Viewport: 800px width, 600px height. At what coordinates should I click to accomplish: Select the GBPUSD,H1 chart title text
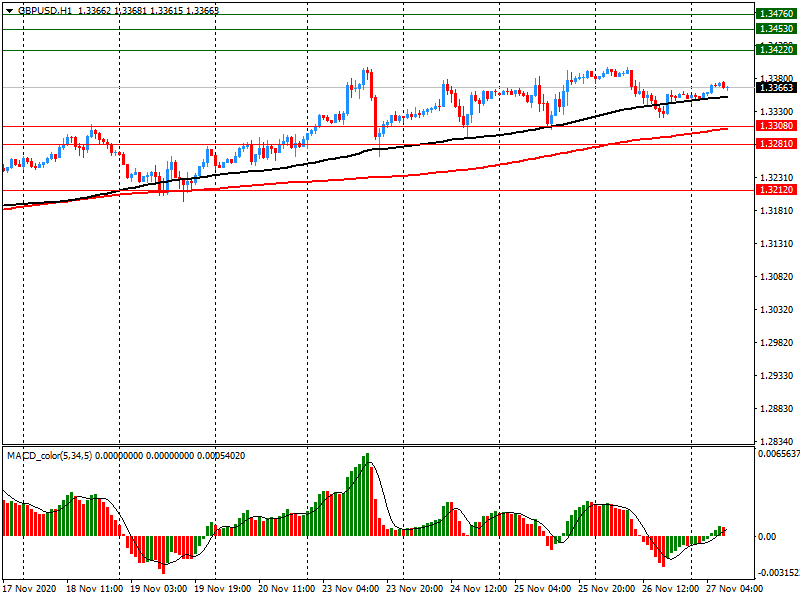click(x=44, y=10)
